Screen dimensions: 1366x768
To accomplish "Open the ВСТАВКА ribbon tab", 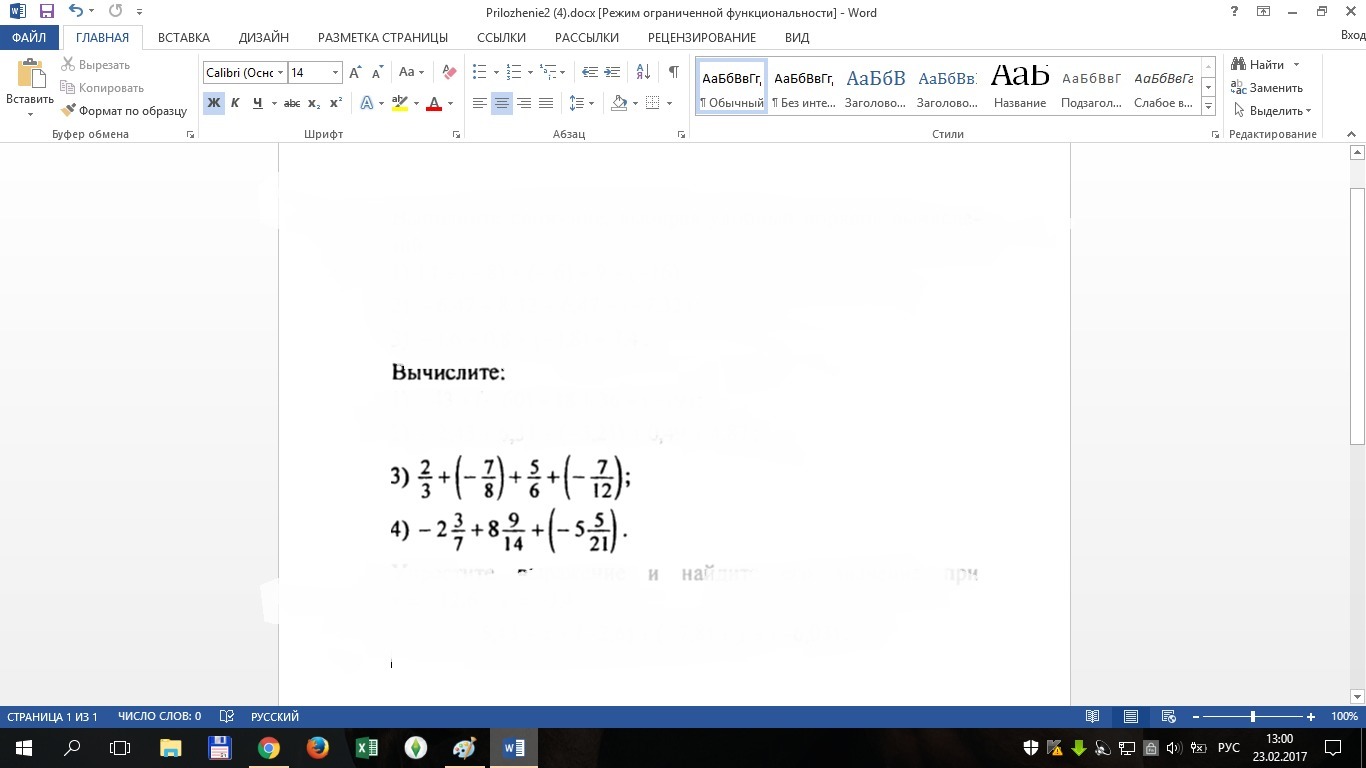I will [x=184, y=37].
